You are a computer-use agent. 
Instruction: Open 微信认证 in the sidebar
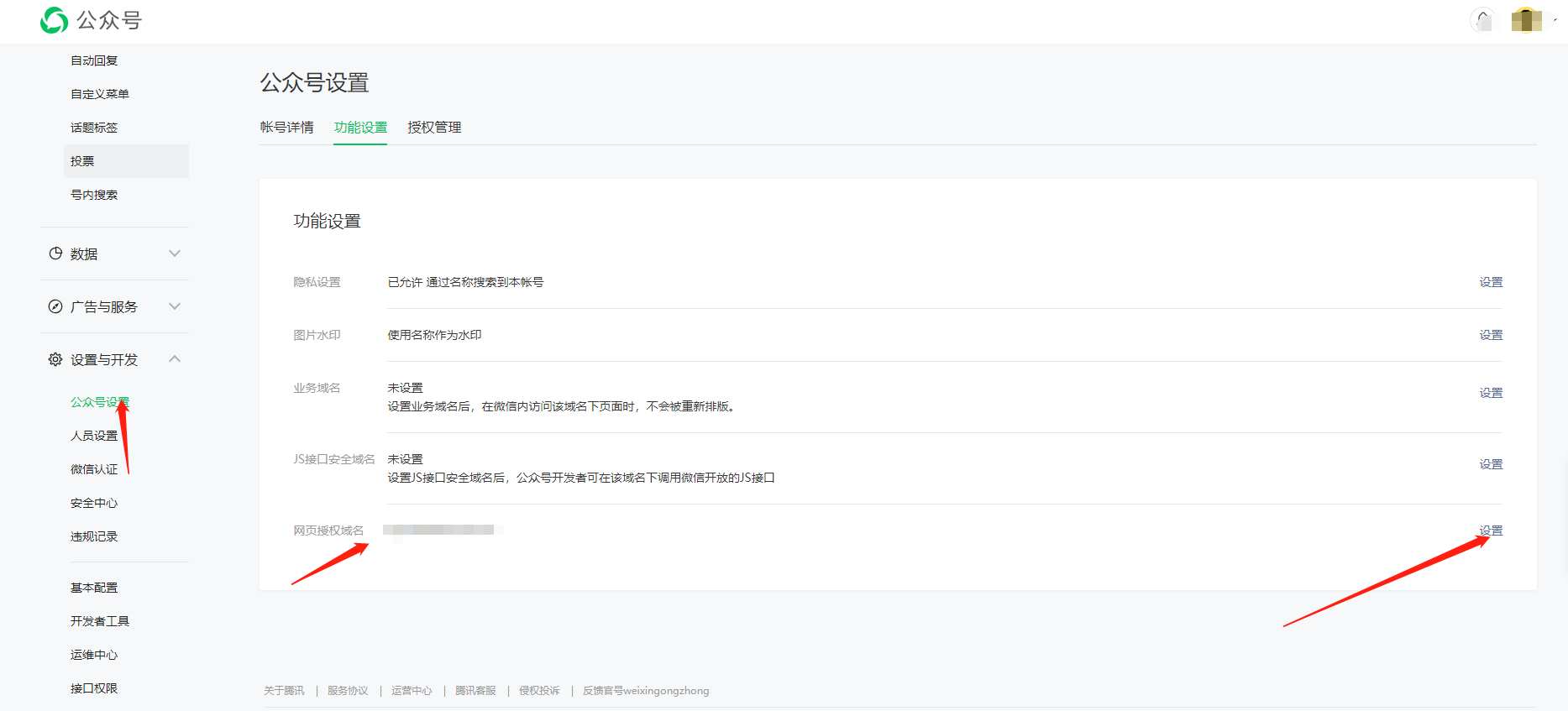click(x=94, y=469)
